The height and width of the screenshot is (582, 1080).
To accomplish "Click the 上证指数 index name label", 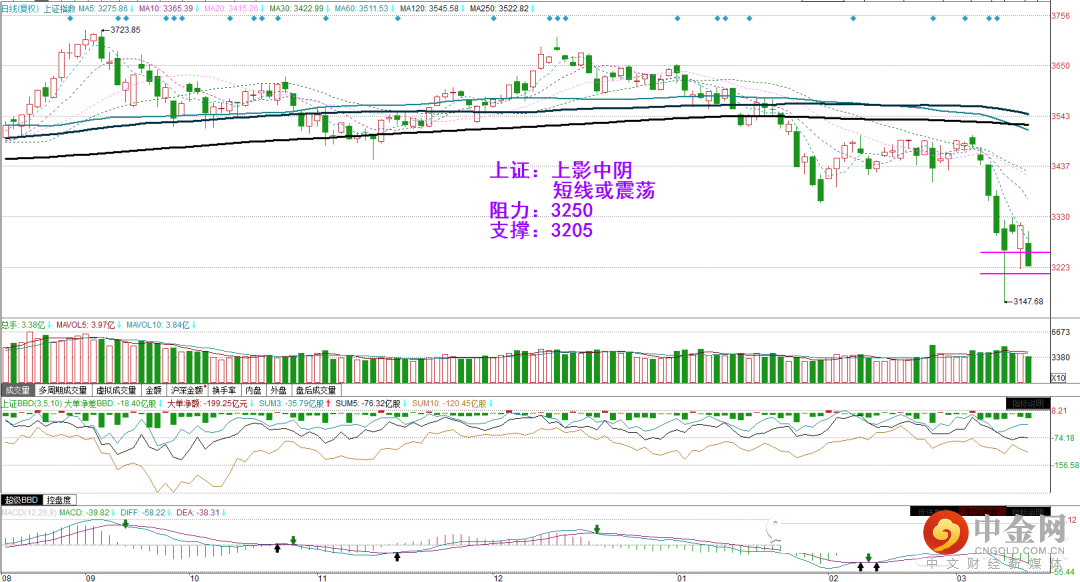I will tap(59, 8).
